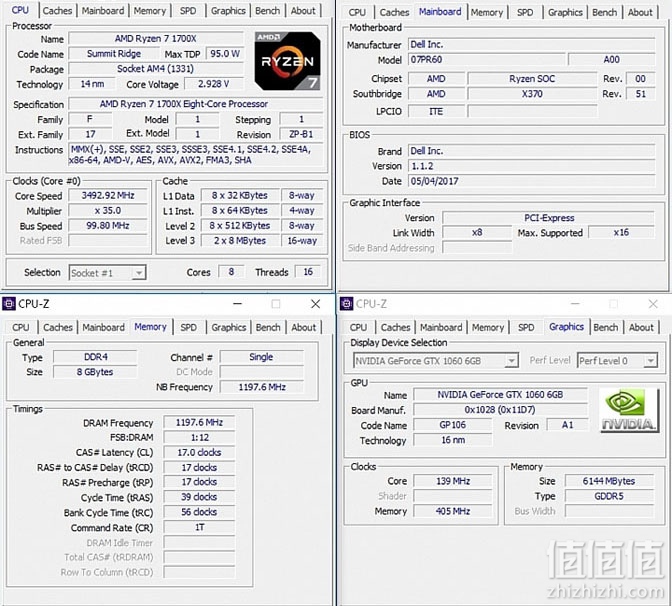
Task: Click the memory Type field DDR4
Action: (95, 357)
